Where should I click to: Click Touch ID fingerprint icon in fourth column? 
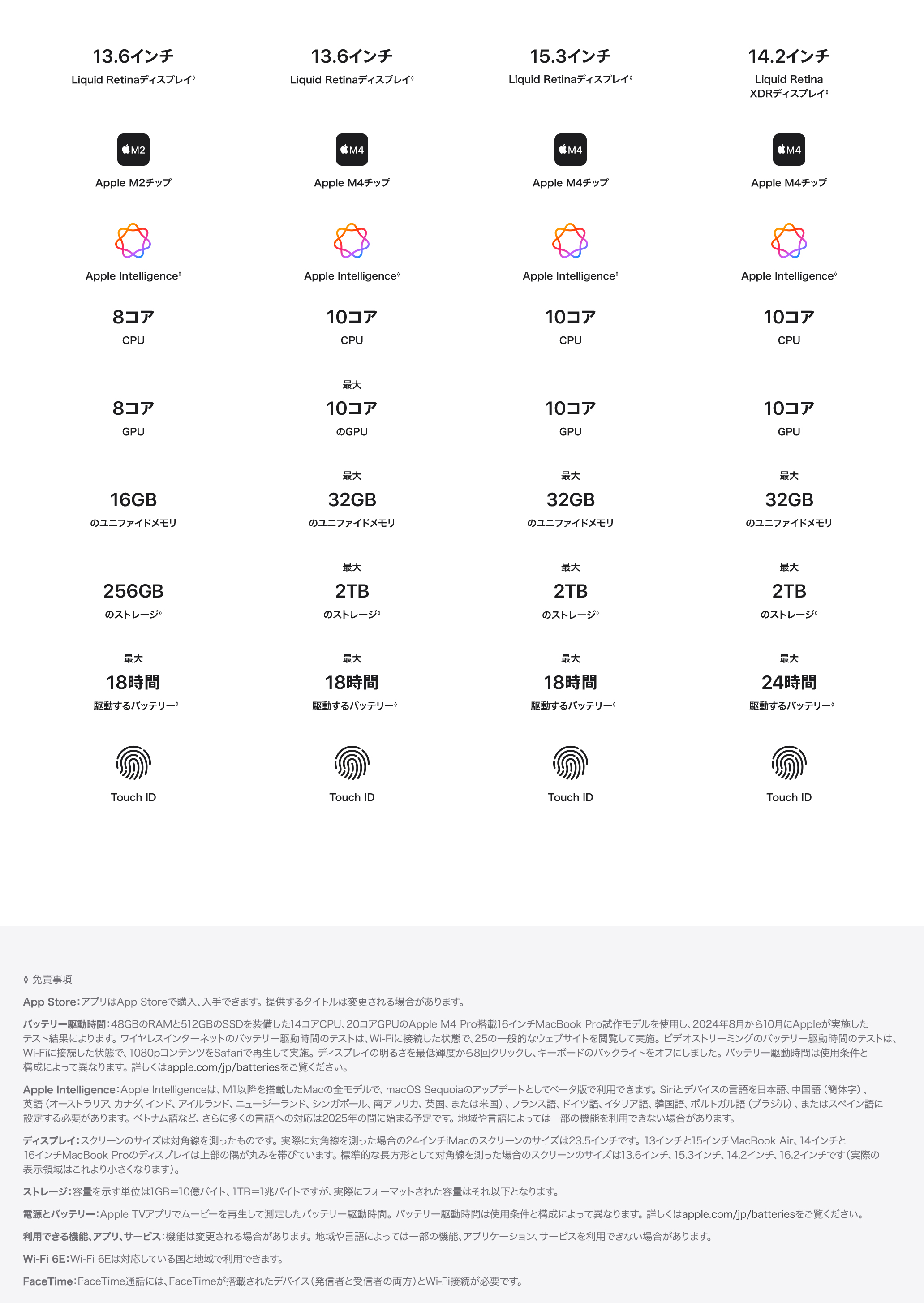(789, 763)
